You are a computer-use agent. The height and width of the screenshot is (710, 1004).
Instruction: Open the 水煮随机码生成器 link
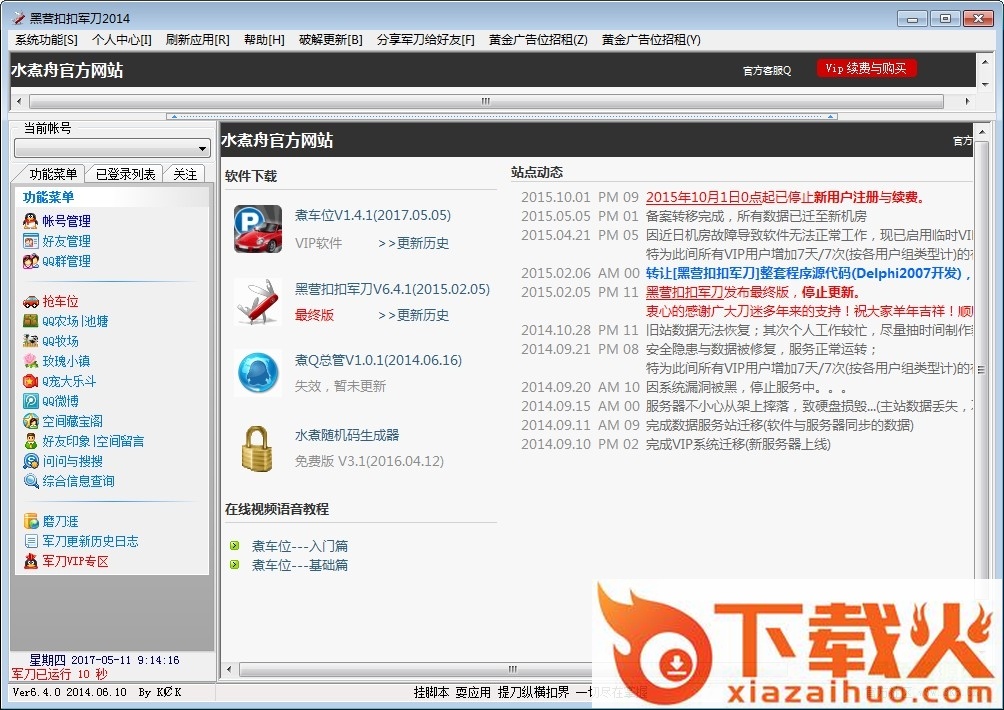click(x=346, y=435)
